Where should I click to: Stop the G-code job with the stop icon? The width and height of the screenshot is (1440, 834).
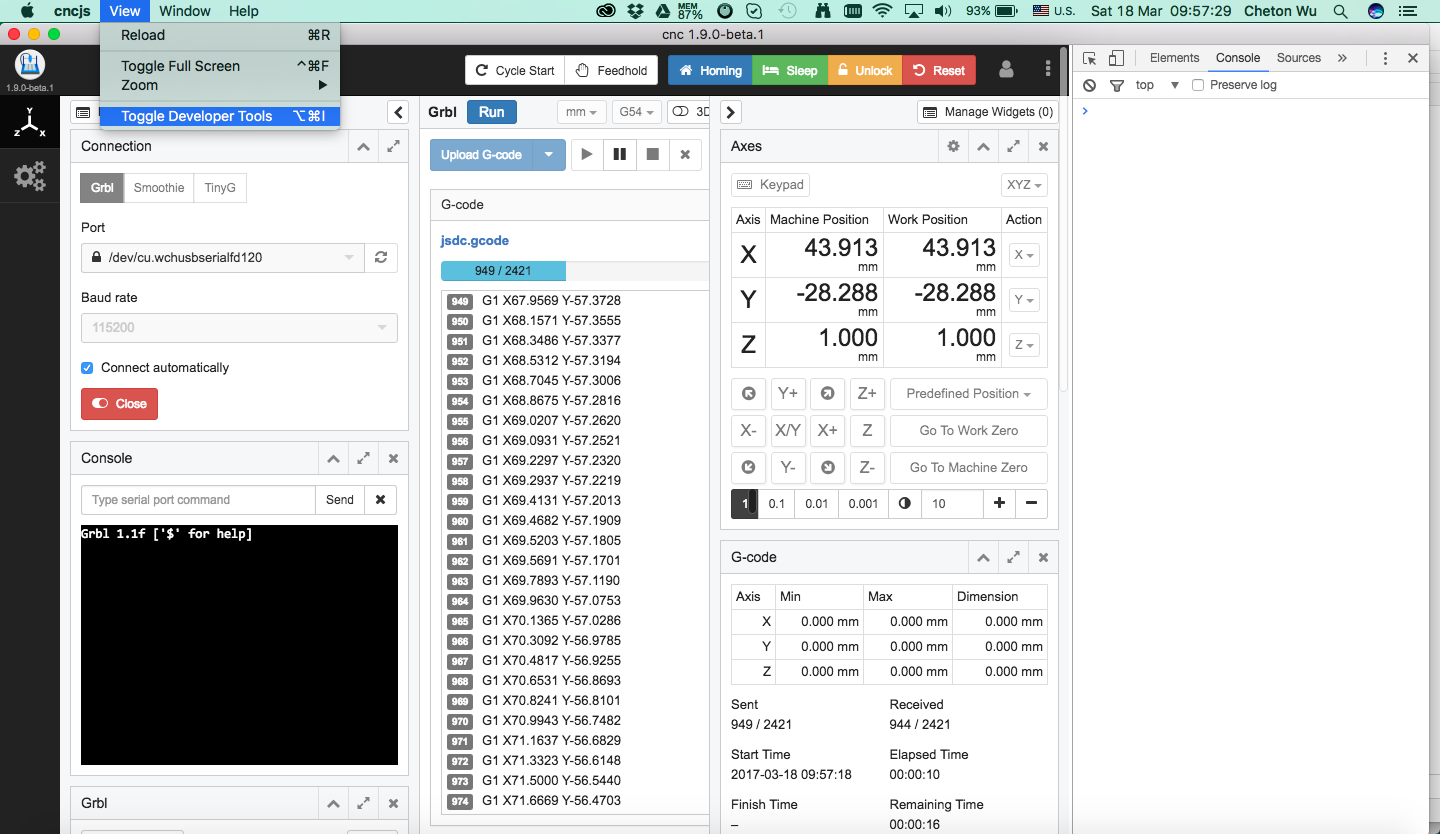point(652,154)
